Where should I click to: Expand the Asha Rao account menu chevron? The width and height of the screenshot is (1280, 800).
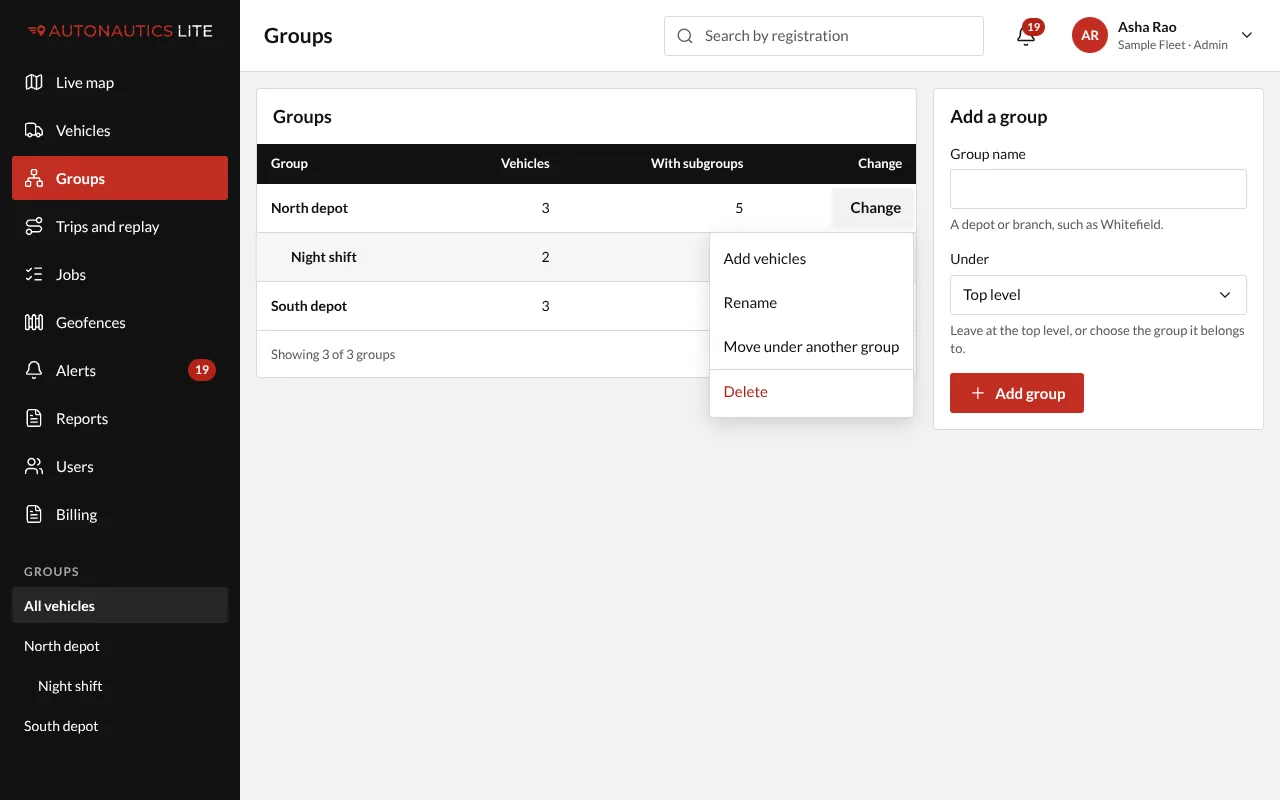click(1247, 35)
